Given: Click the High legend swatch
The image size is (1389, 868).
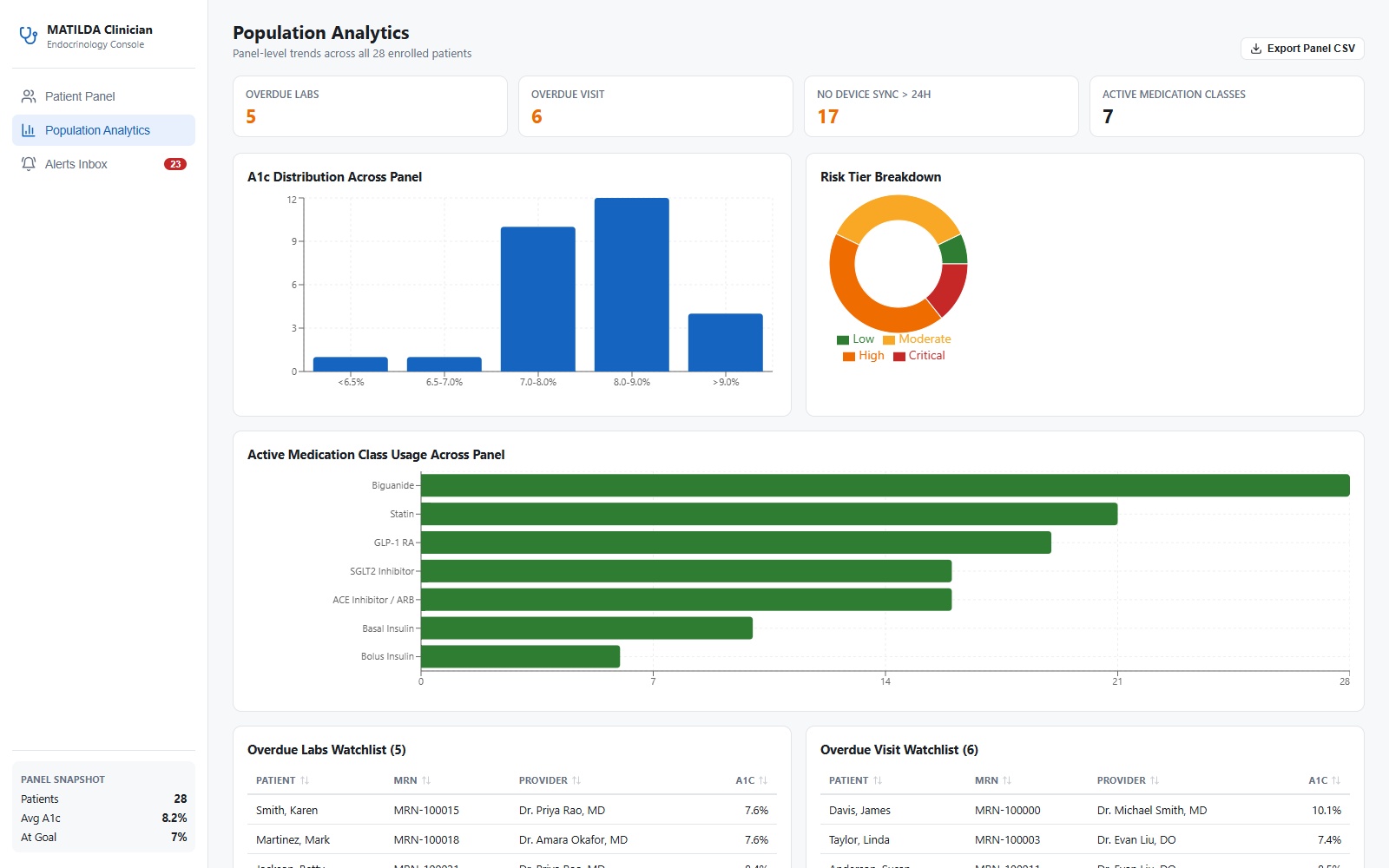Looking at the screenshot, I should [x=849, y=357].
